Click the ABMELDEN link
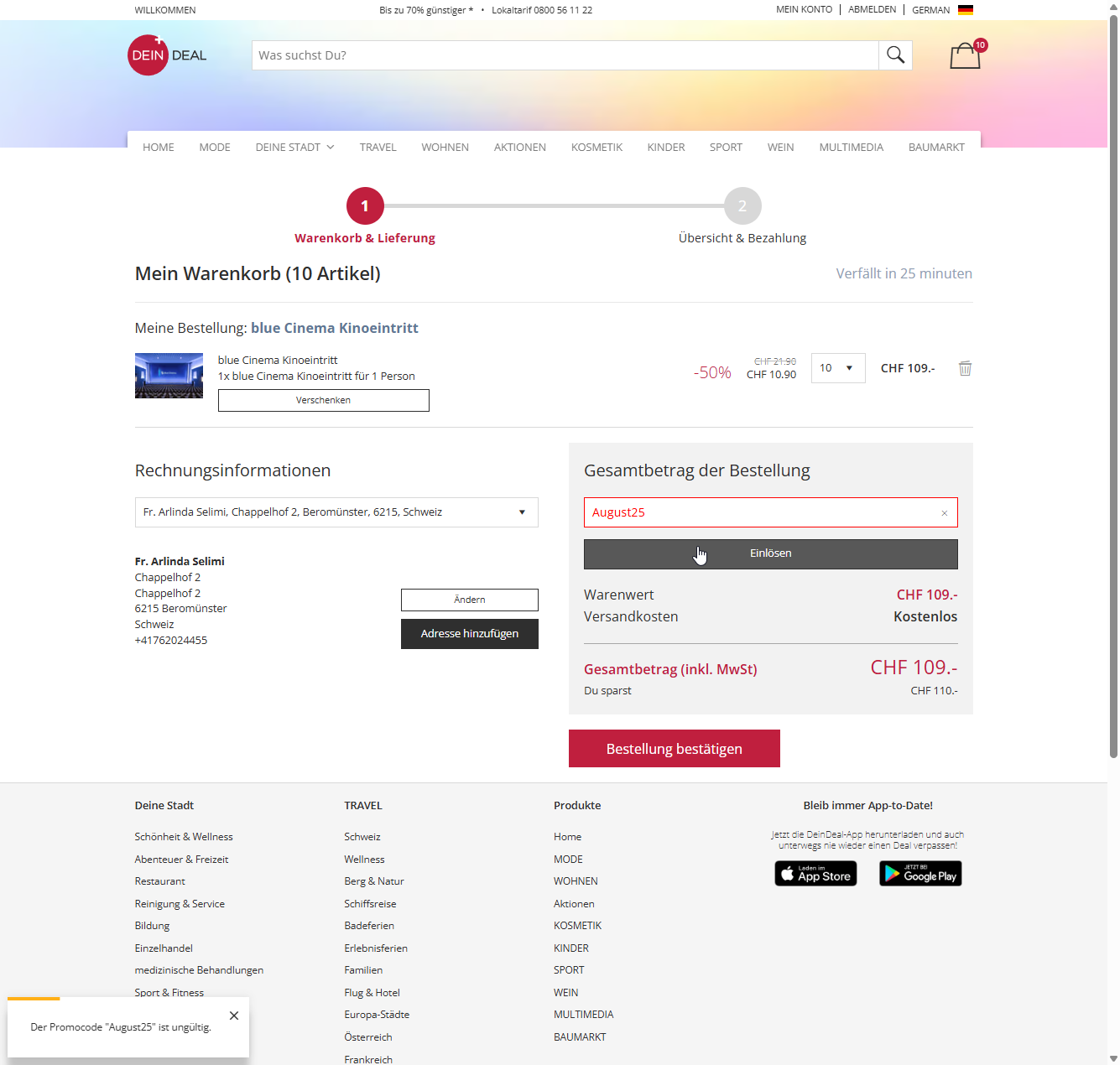 [x=873, y=10]
